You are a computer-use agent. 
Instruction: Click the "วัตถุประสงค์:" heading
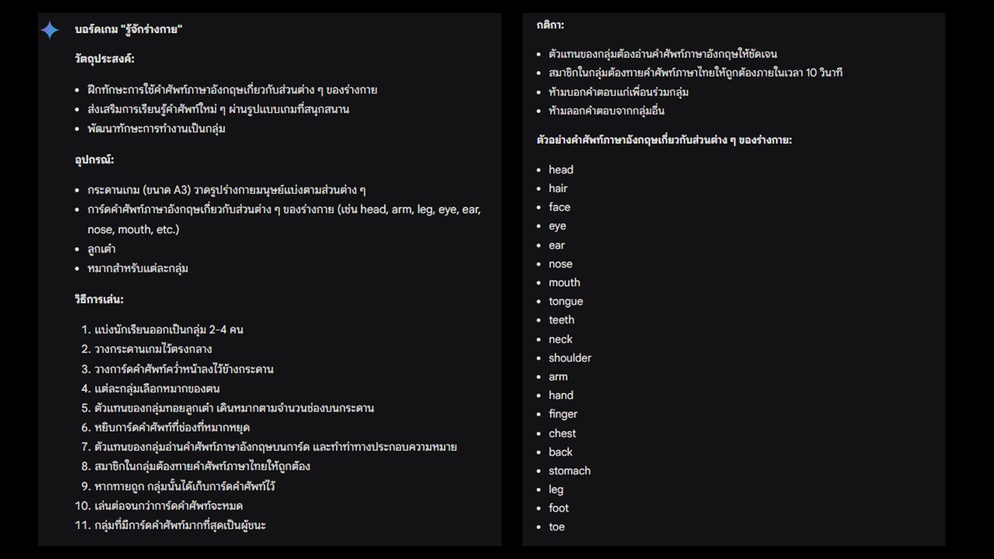pos(104,60)
